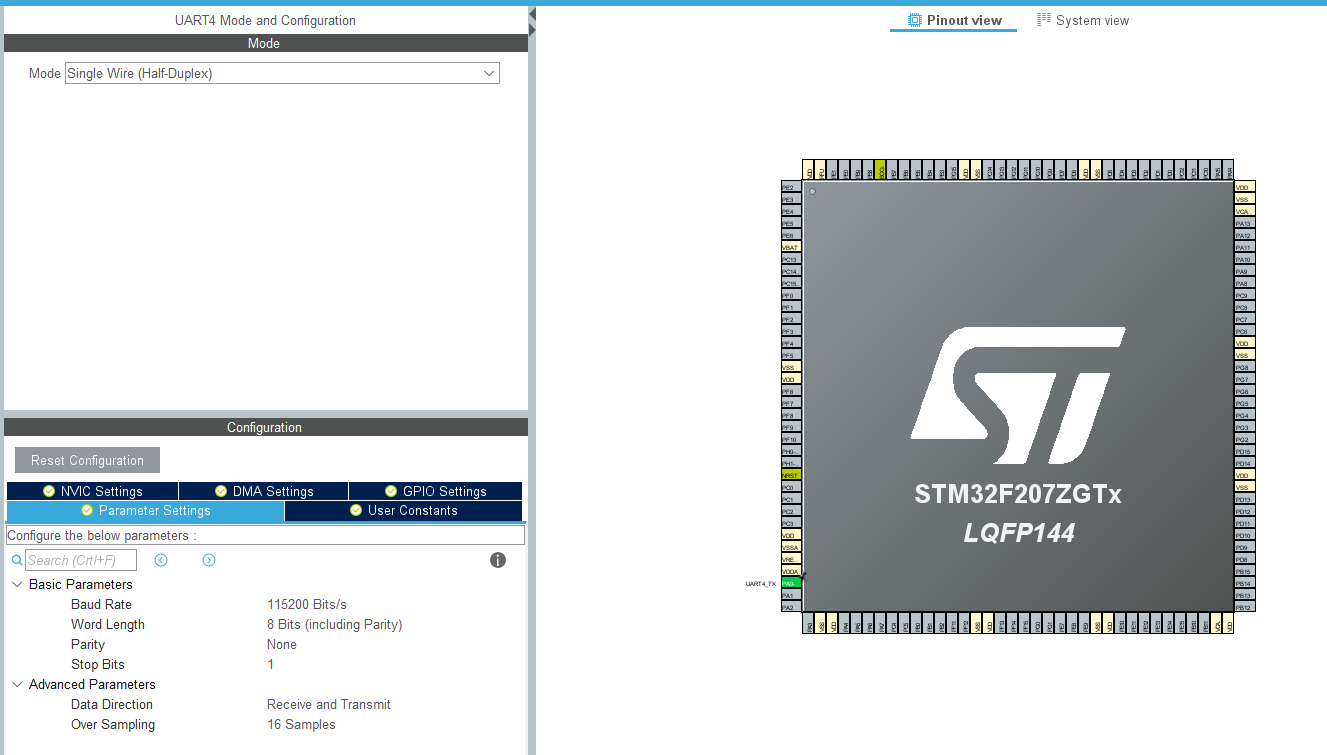Screen dimensions: 1327x755
Task: Select the PD8 pin
Action: point(1244,559)
